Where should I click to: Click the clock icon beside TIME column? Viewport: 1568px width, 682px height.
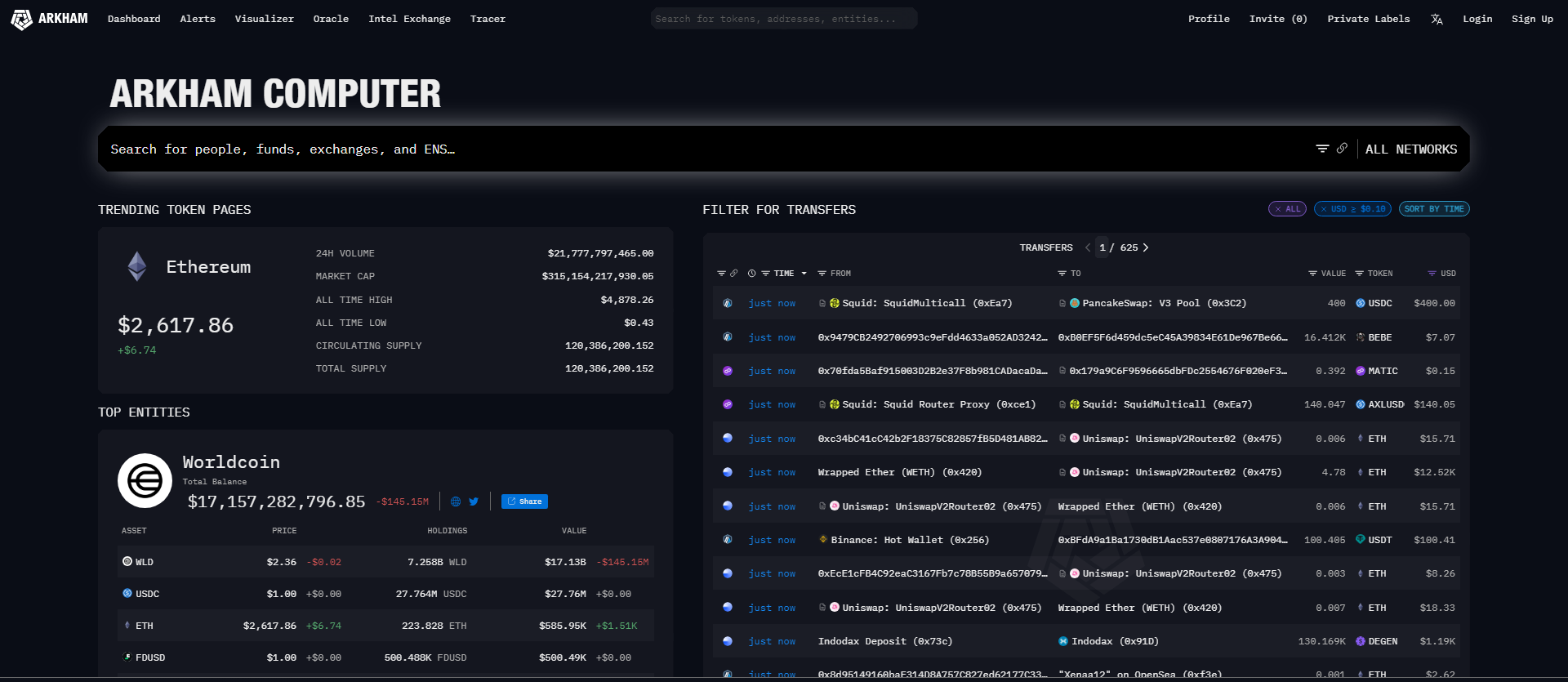coord(752,274)
